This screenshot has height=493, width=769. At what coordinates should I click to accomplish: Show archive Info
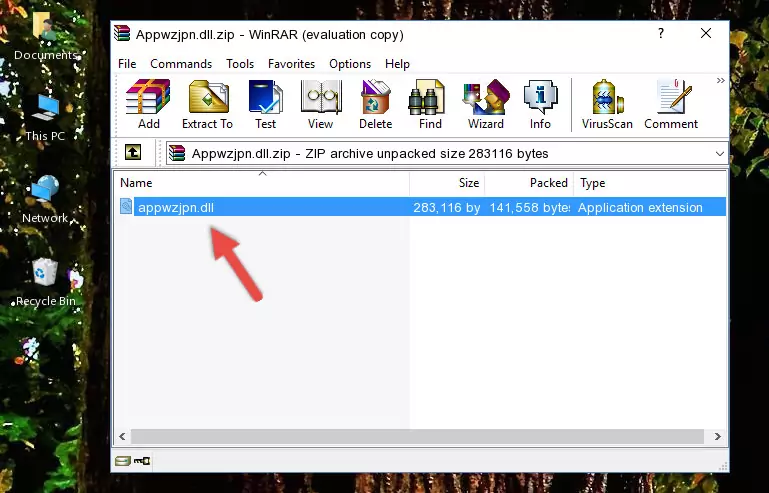(x=540, y=104)
